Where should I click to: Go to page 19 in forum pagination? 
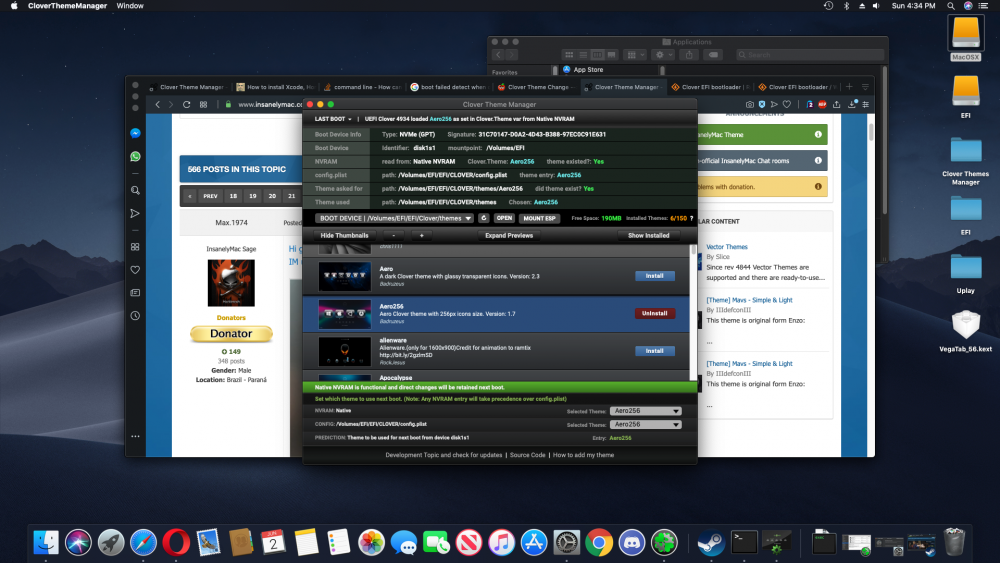tap(253, 196)
